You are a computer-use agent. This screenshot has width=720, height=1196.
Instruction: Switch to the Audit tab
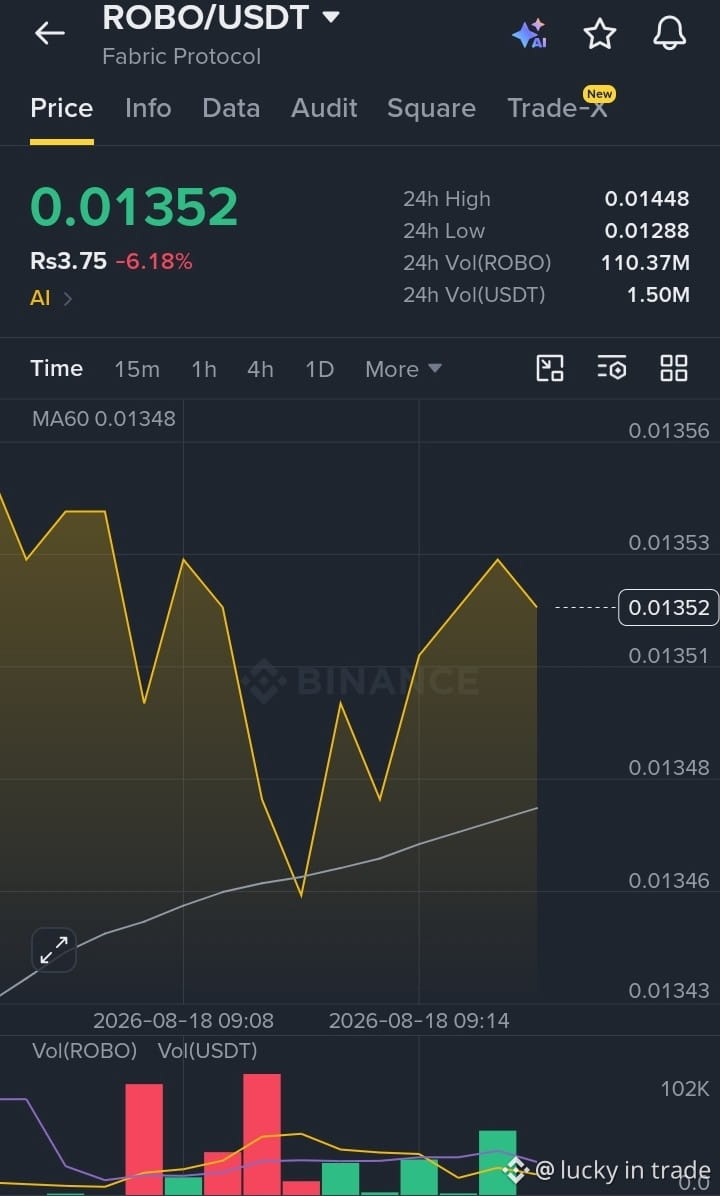click(324, 108)
